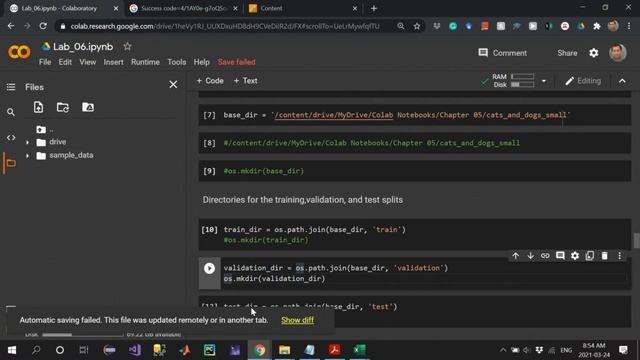
Task: Bookmark this page with the star
Action: [417, 26]
